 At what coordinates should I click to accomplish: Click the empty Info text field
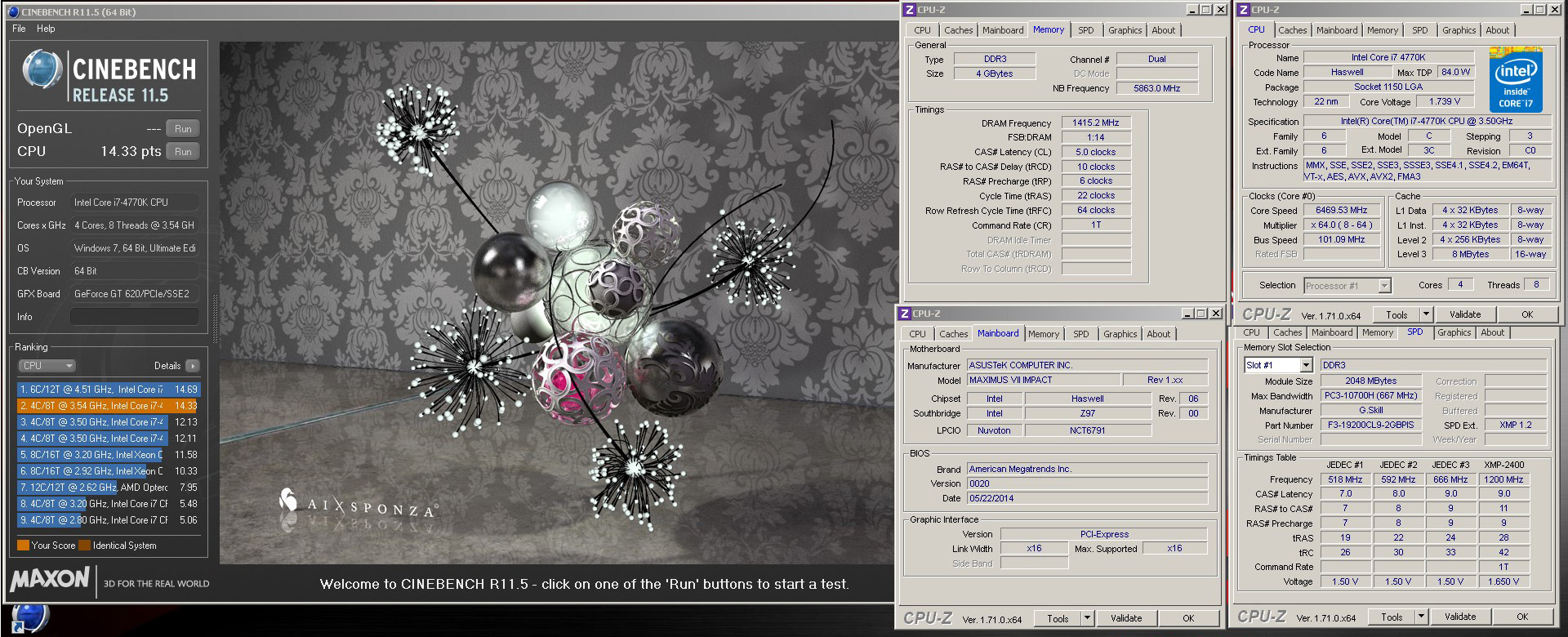[x=134, y=317]
